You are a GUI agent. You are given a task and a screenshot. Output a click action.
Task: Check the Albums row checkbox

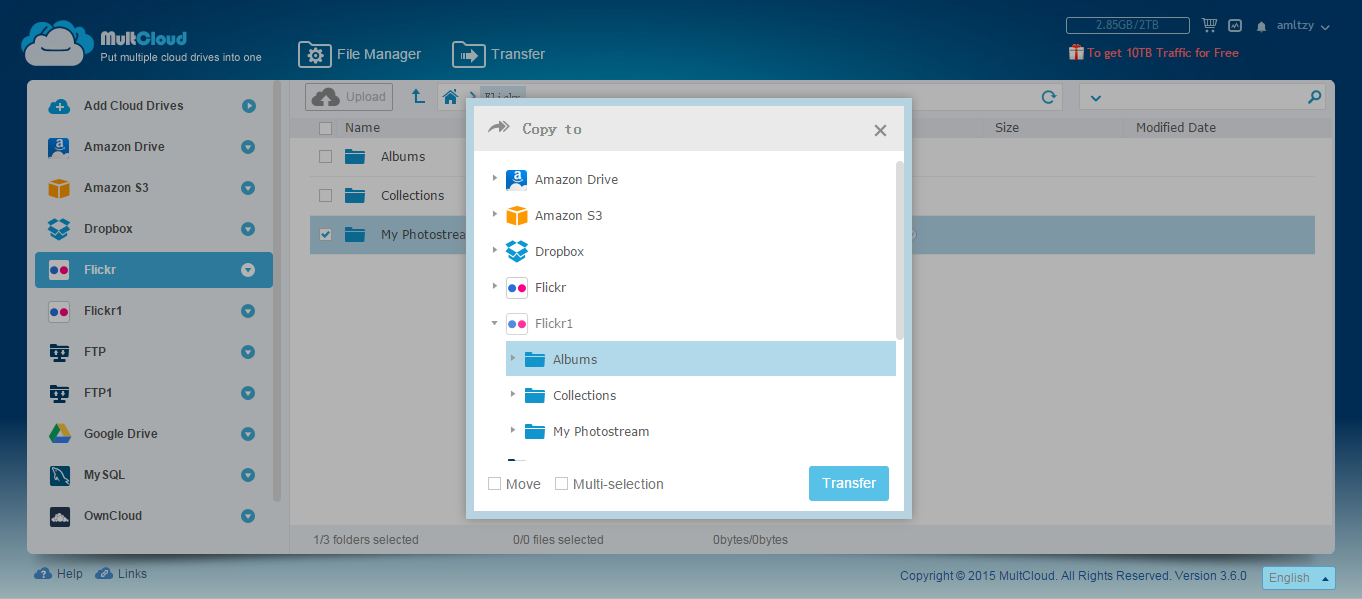pyautogui.click(x=325, y=156)
